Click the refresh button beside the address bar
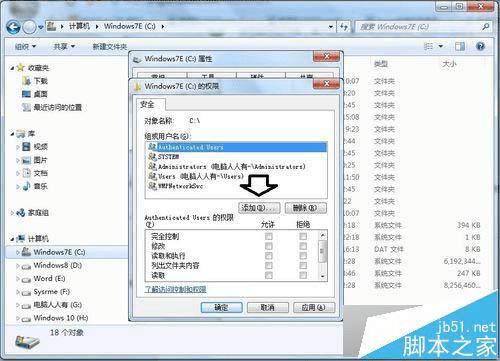 tap(344, 27)
